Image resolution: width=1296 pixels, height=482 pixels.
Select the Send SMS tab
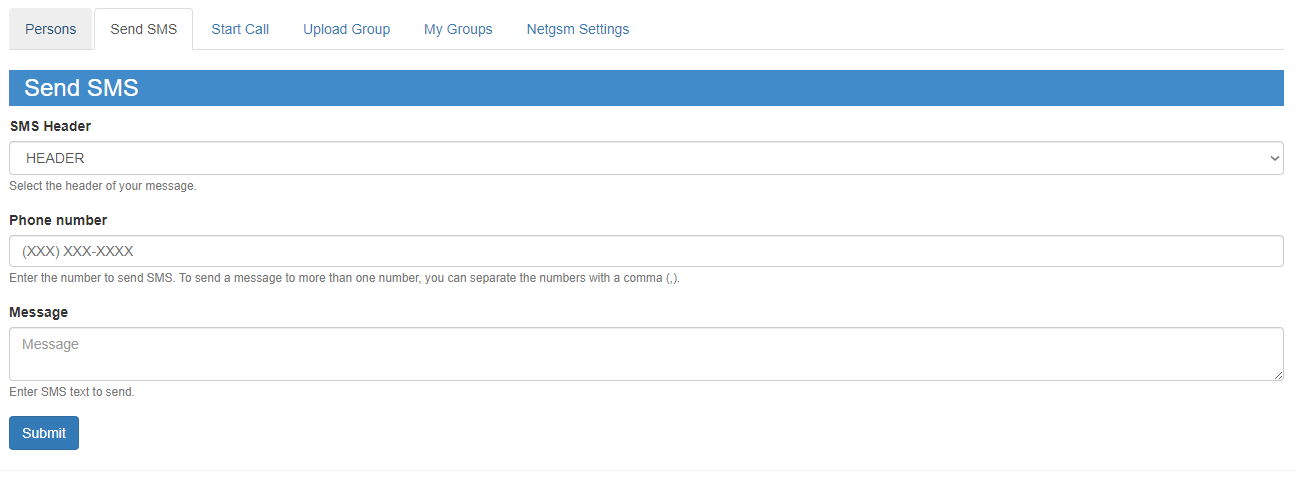[143, 29]
